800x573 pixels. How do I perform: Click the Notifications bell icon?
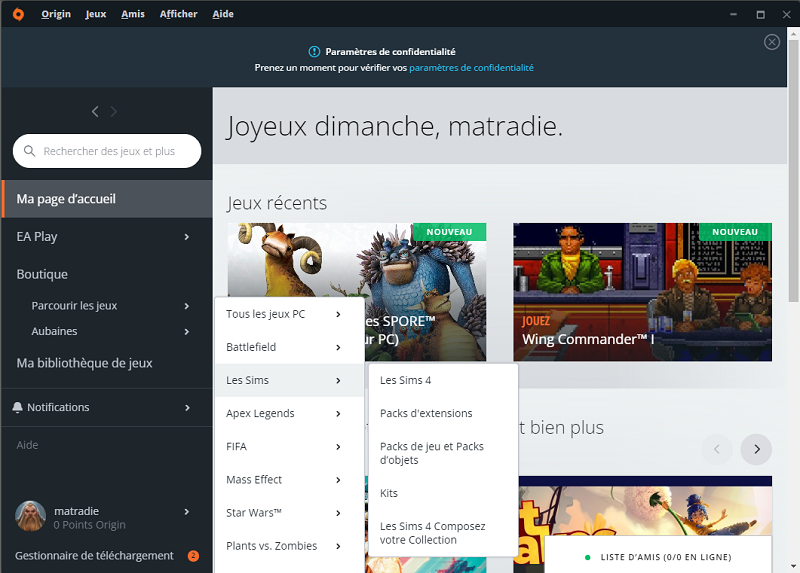pyautogui.click(x=17, y=407)
